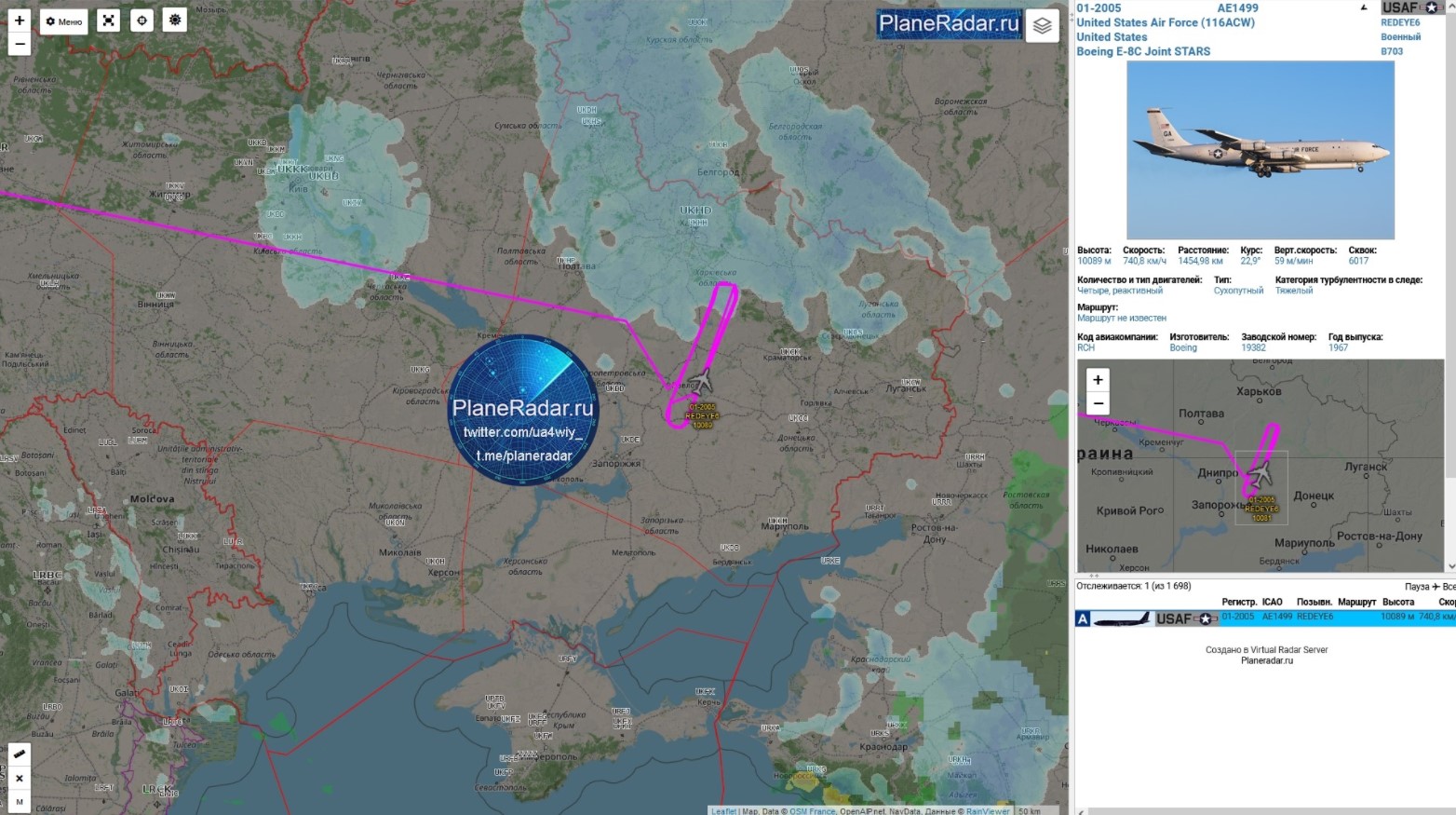Click the crosshair locate-aircraft button
Image resolution: width=1456 pixels, height=815 pixels.
point(142,20)
